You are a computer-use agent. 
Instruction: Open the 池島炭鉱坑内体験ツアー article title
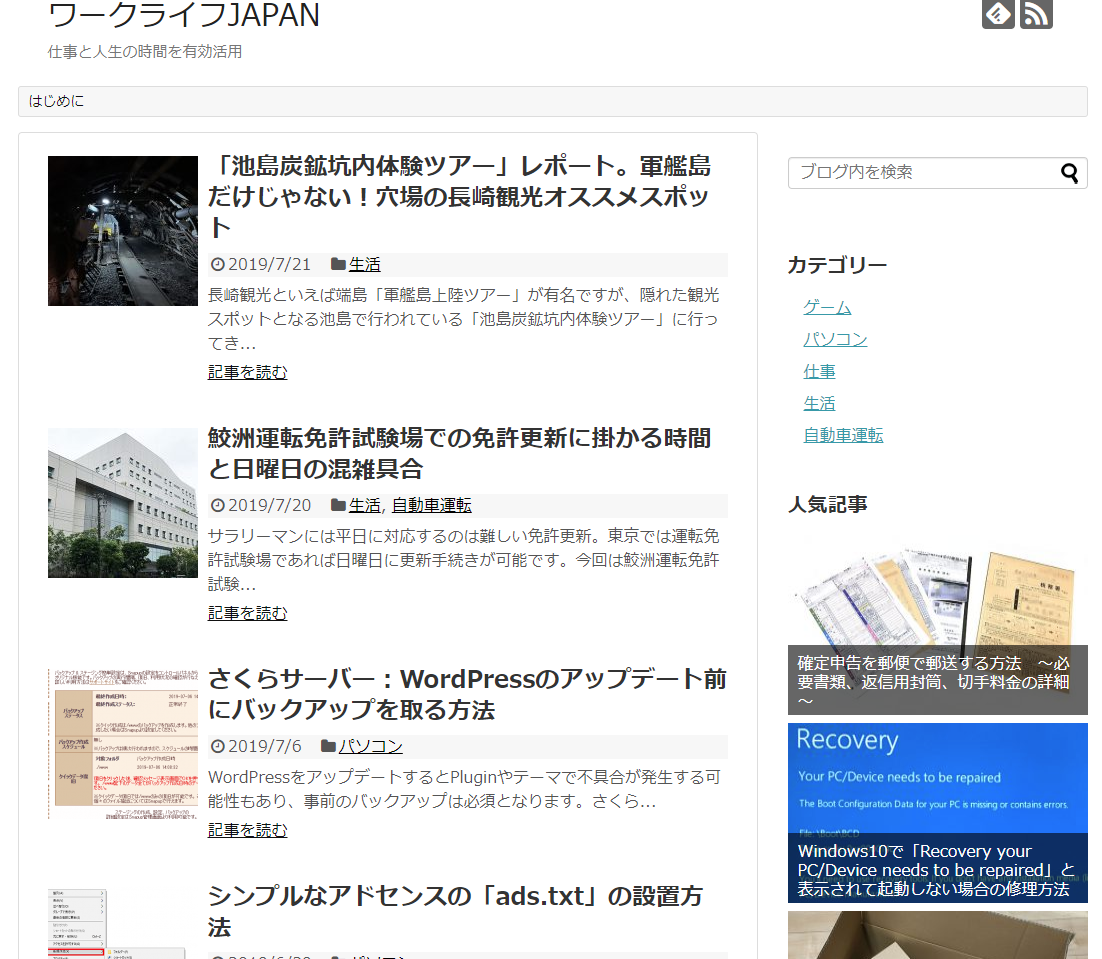[460, 197]
